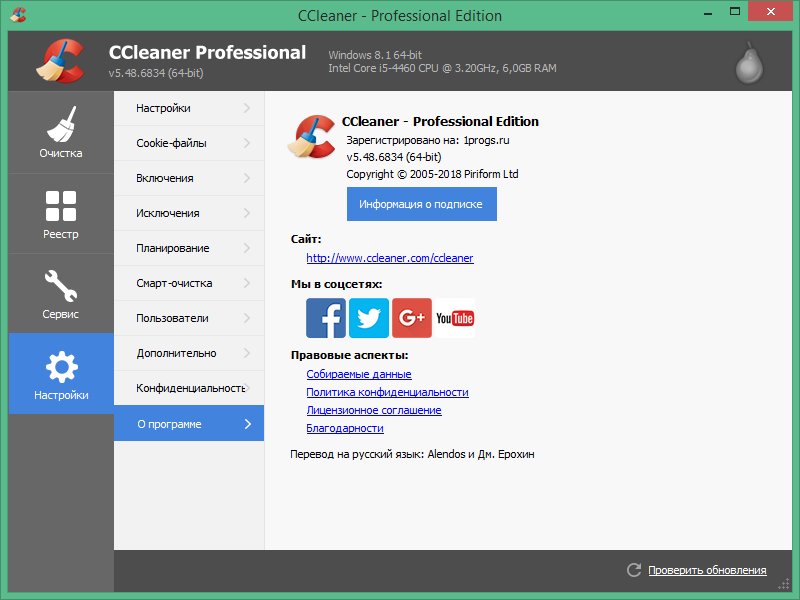Open the Google+ social icon
The image size is (800, 600).
point(412,317)
